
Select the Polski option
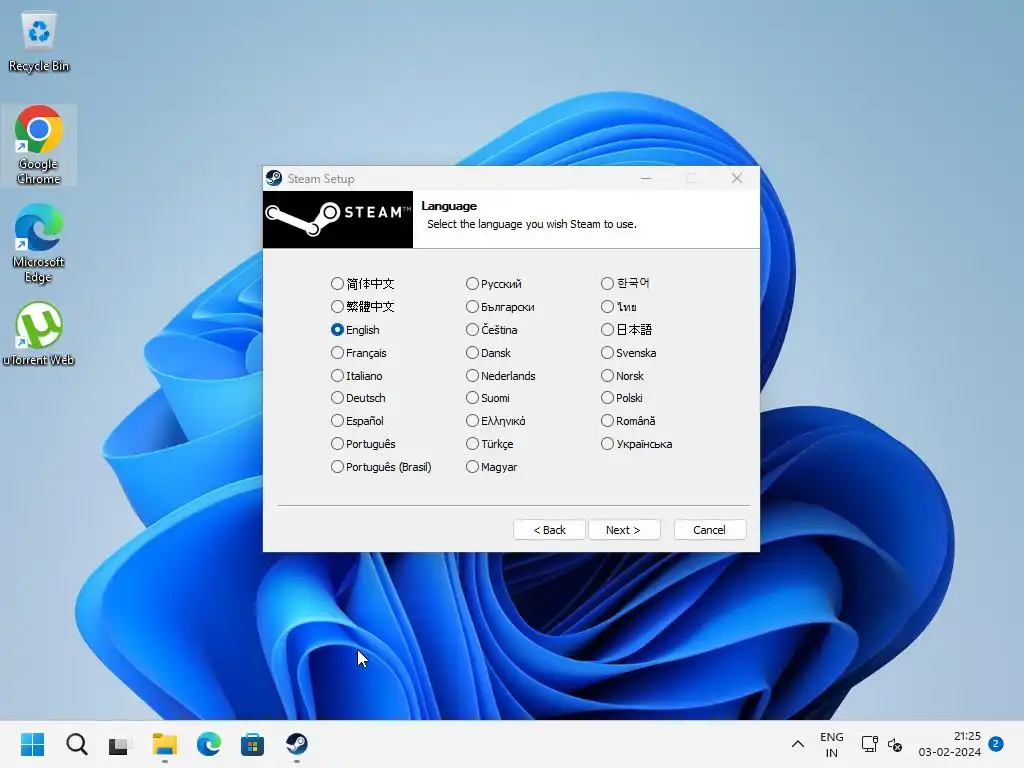pyautogui.click(x=622, y=398)
